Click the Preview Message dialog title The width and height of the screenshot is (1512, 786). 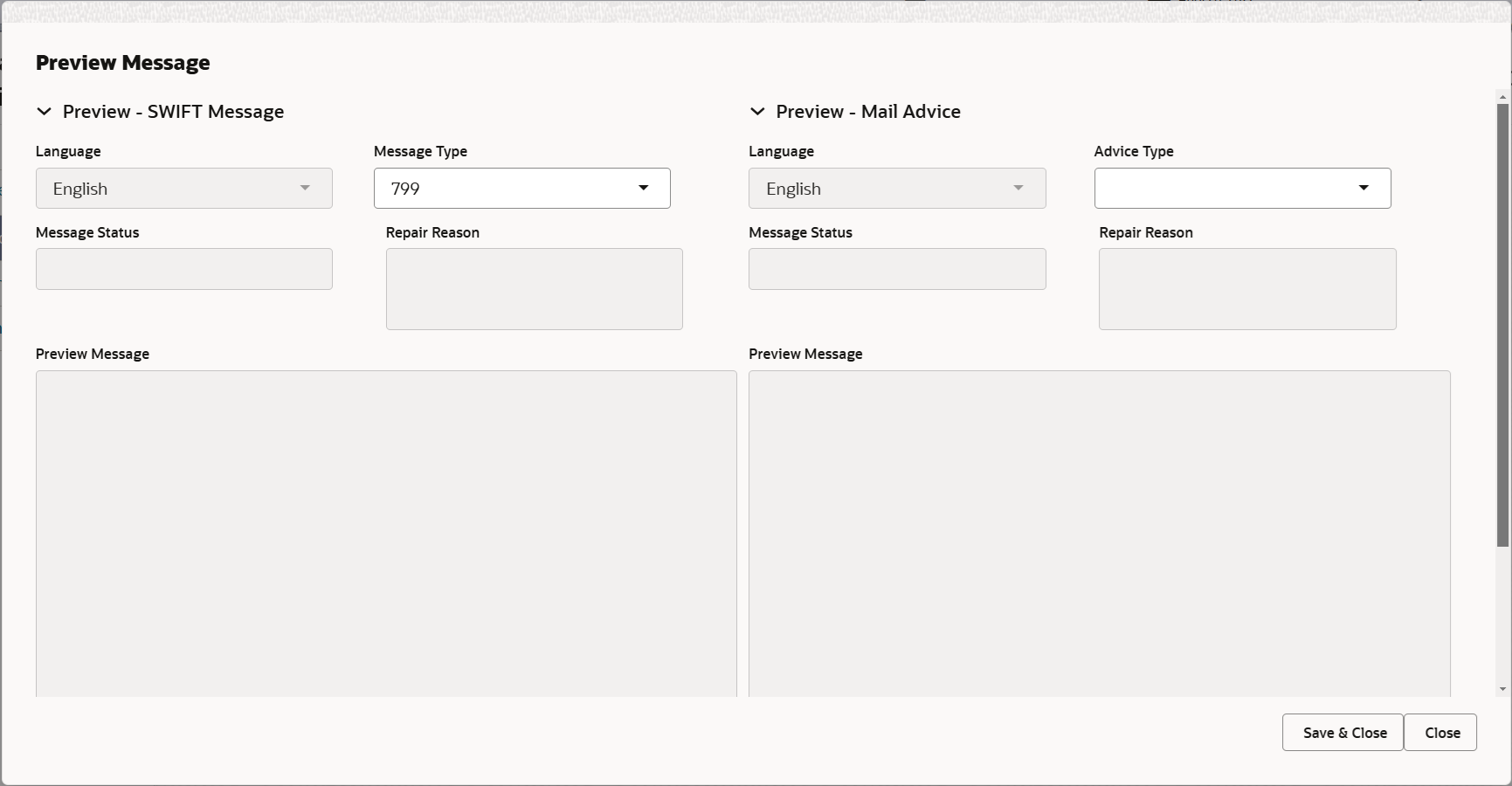pyautogui.click(x=123, y=63)
